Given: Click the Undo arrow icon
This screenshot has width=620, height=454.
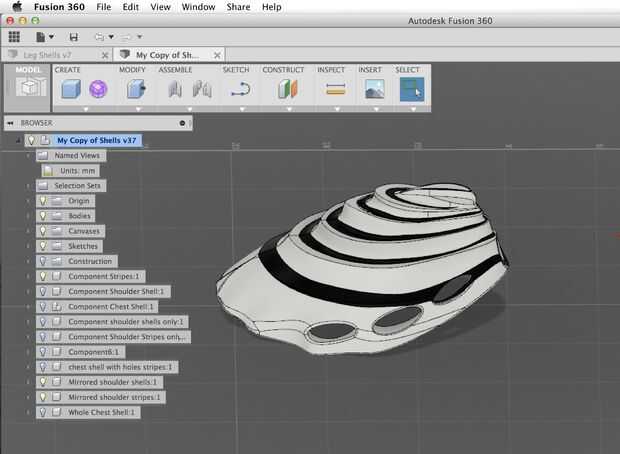Looking at the screenshot, I should tap(100, 37).
